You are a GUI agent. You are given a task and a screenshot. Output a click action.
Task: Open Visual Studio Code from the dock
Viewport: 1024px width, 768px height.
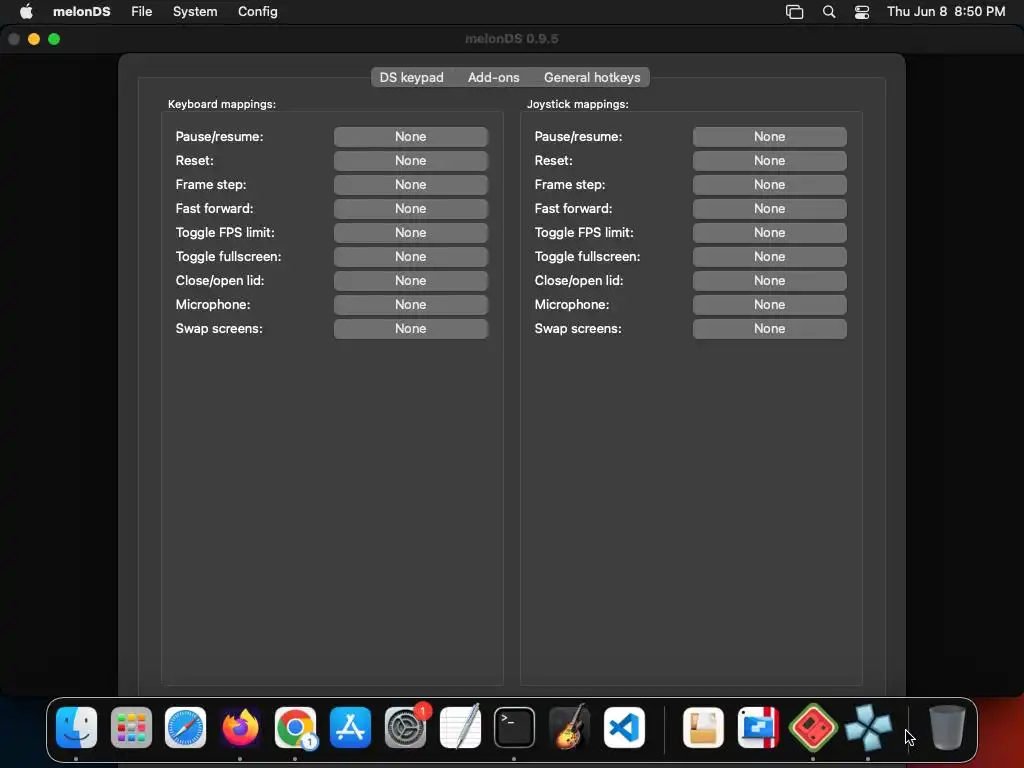tap(624, 727)
